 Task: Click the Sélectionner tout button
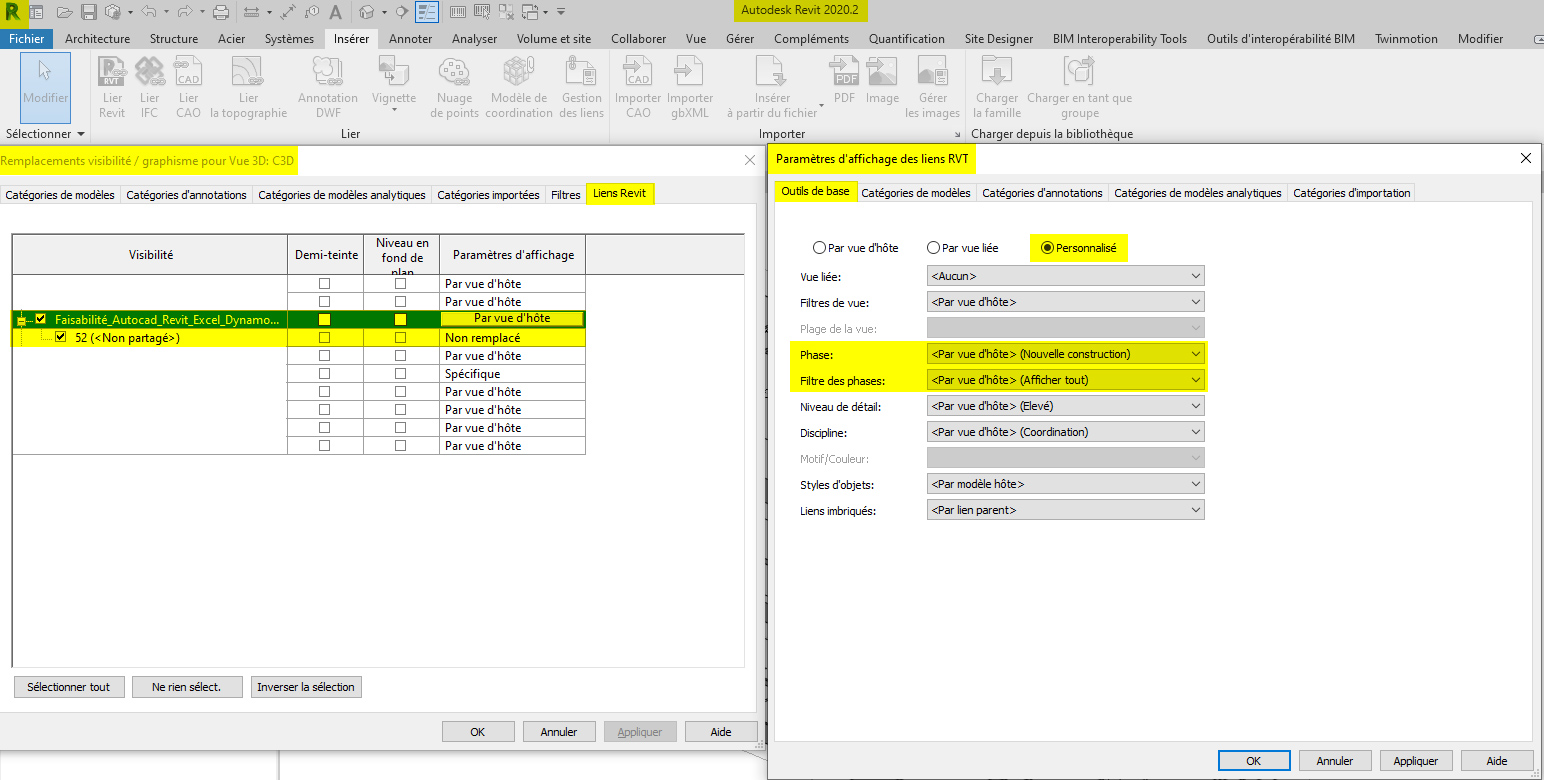coord(69,687)
